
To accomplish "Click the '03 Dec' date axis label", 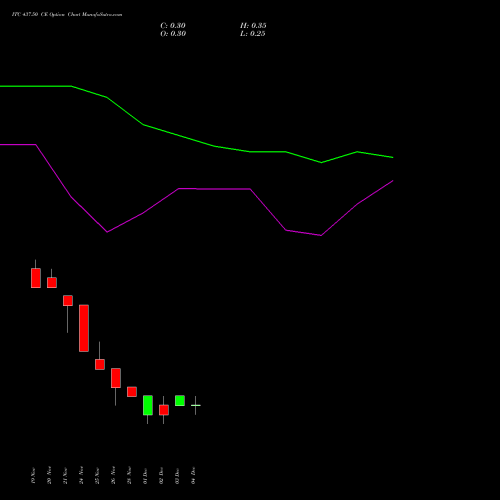I will click(x=177, y=475).
